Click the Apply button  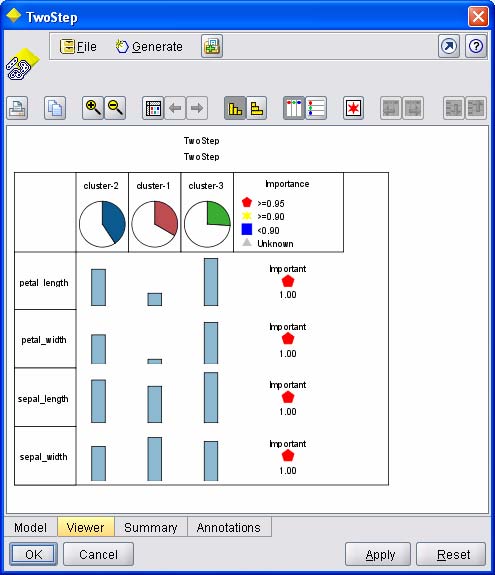378,554
